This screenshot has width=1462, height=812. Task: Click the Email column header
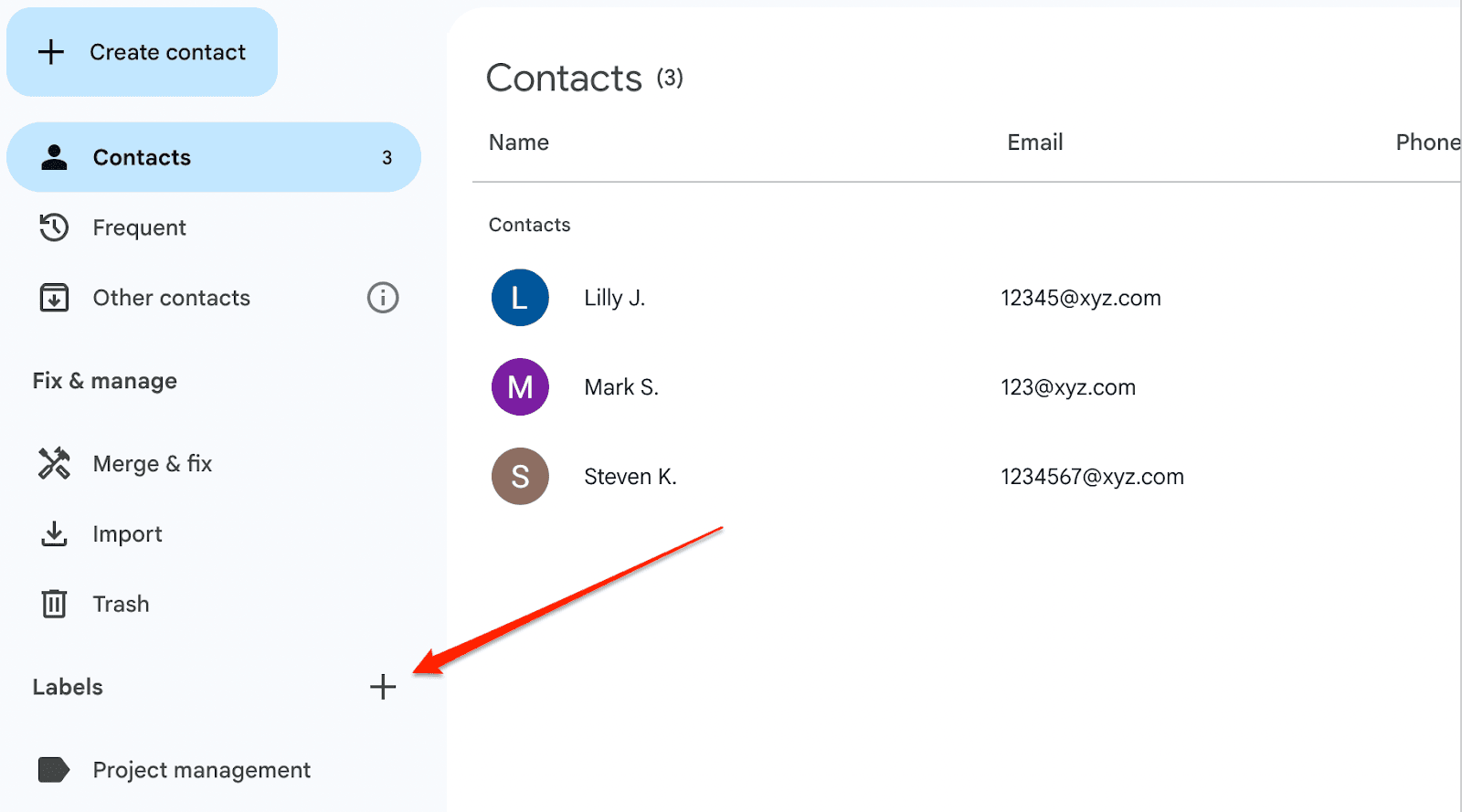(1033, 142)
